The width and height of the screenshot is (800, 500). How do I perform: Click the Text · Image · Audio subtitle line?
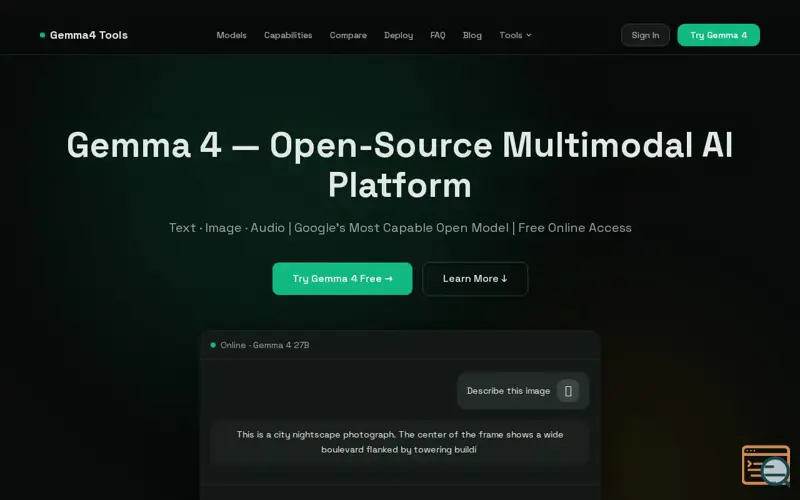tap(400, 228)
